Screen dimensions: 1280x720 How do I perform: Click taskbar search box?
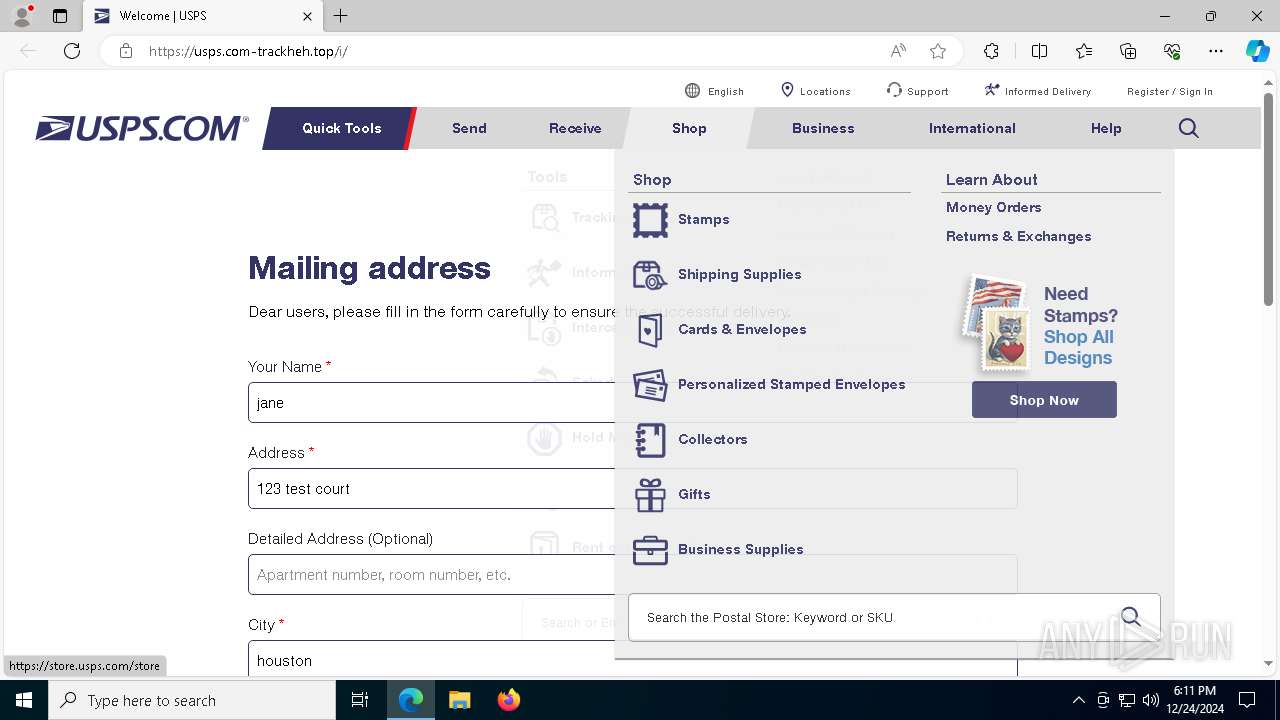[x=191, y=700]
